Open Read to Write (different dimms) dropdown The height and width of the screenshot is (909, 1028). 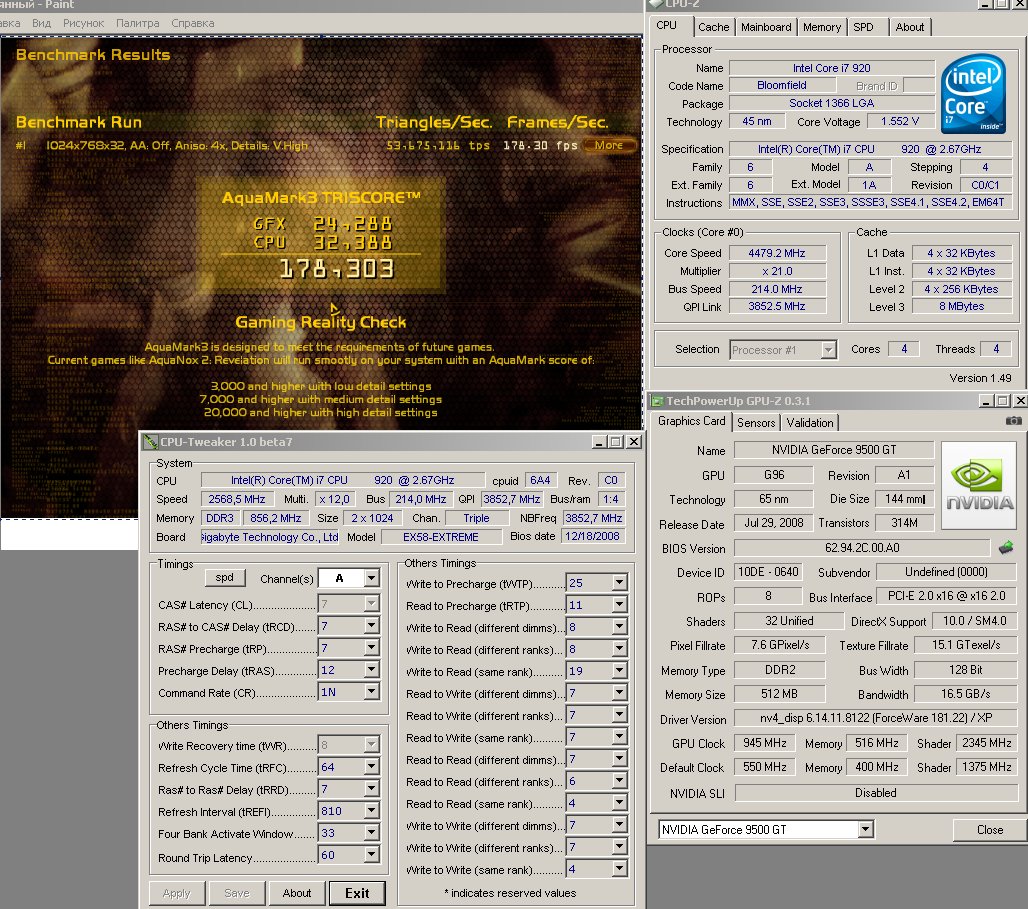(619, 693)
